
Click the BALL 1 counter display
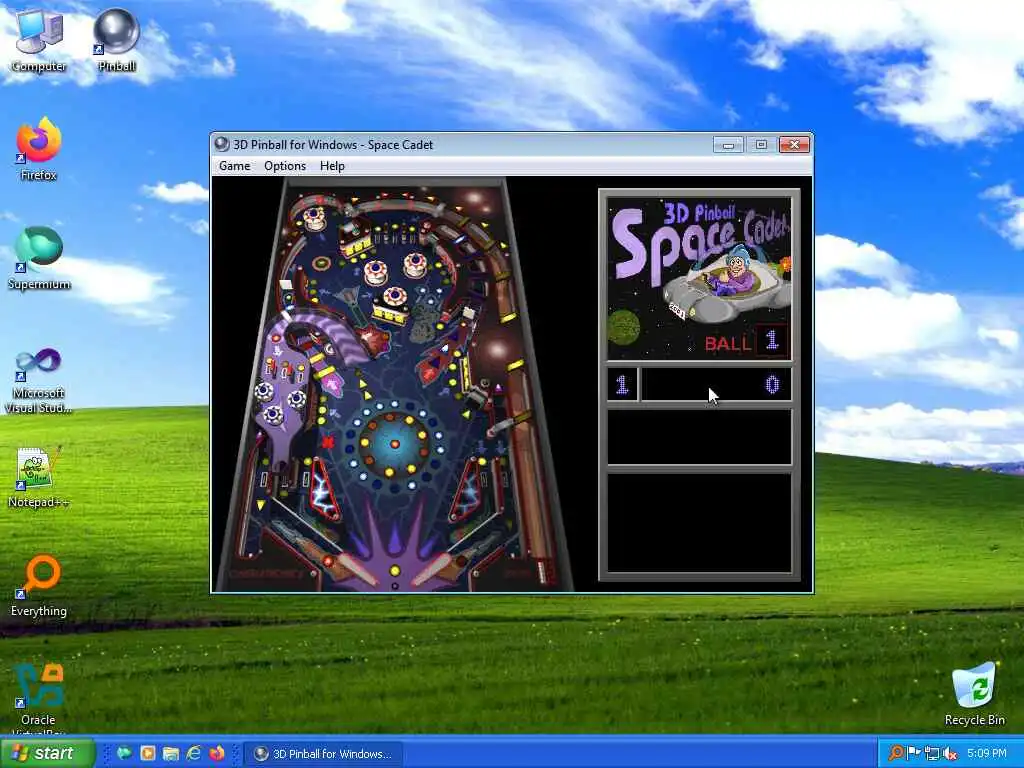click(746, 342)
